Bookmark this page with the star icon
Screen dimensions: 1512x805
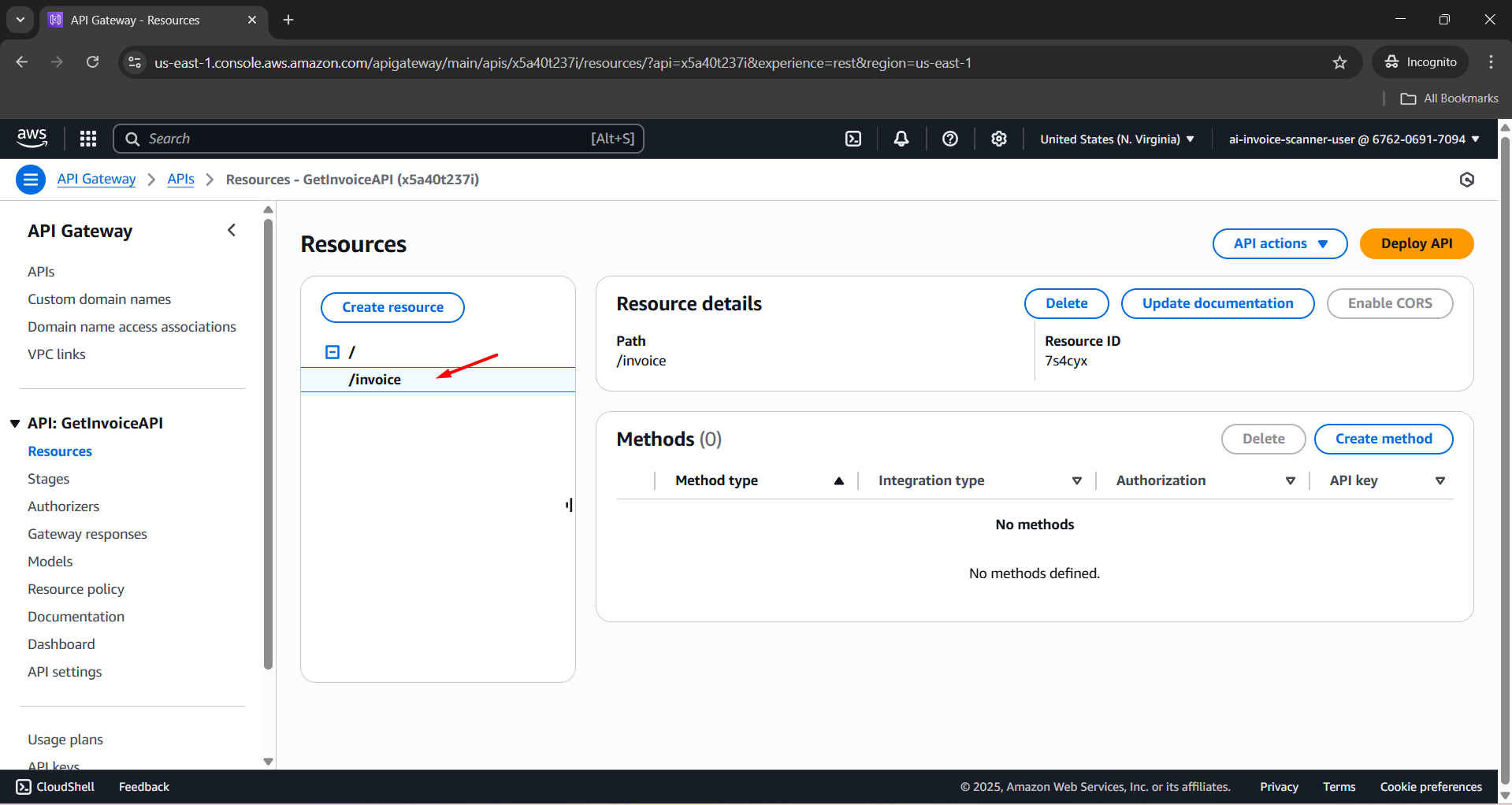(x=1339, y=62)
